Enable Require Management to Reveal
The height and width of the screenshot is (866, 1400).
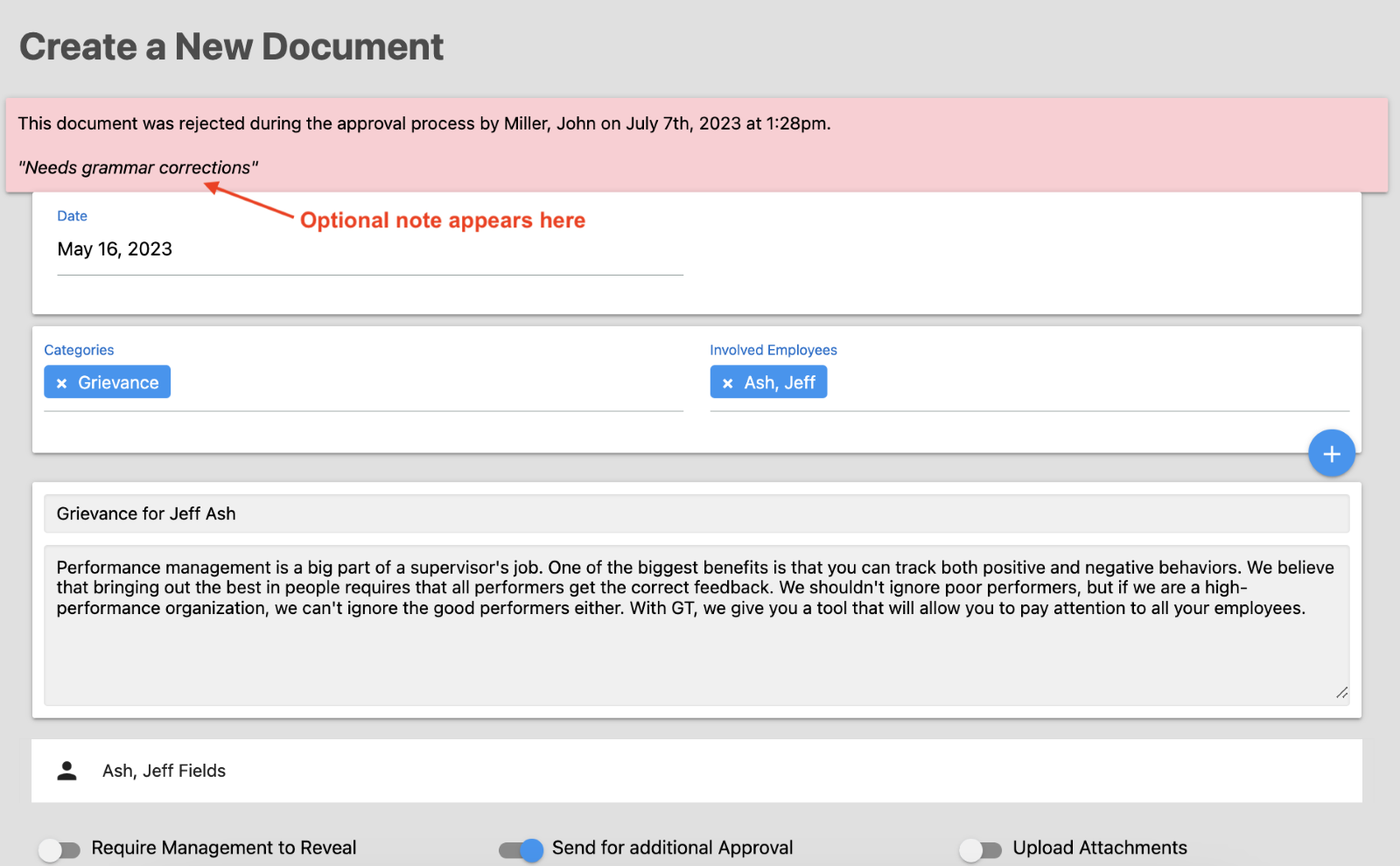pos(58,848)
